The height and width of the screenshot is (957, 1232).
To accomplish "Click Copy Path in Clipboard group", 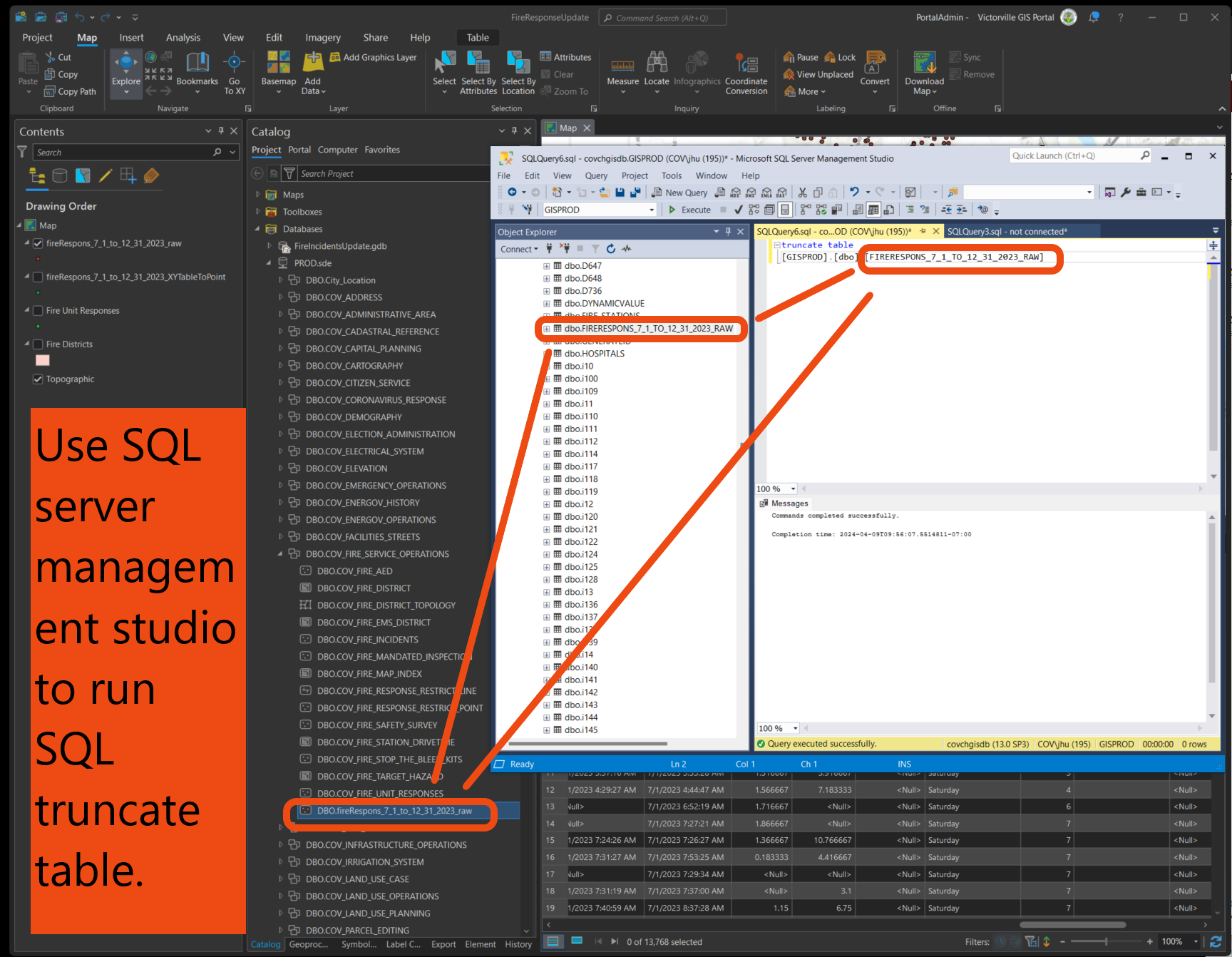I will click(x=70, y=91).
